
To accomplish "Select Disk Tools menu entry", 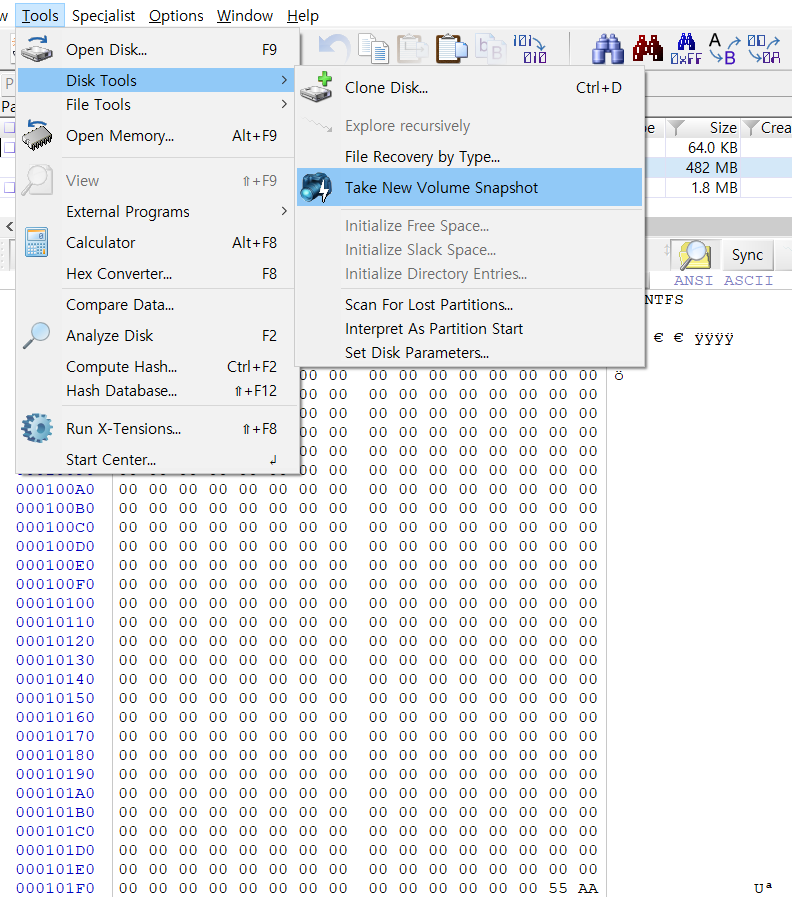I will (x=156, y=80).
